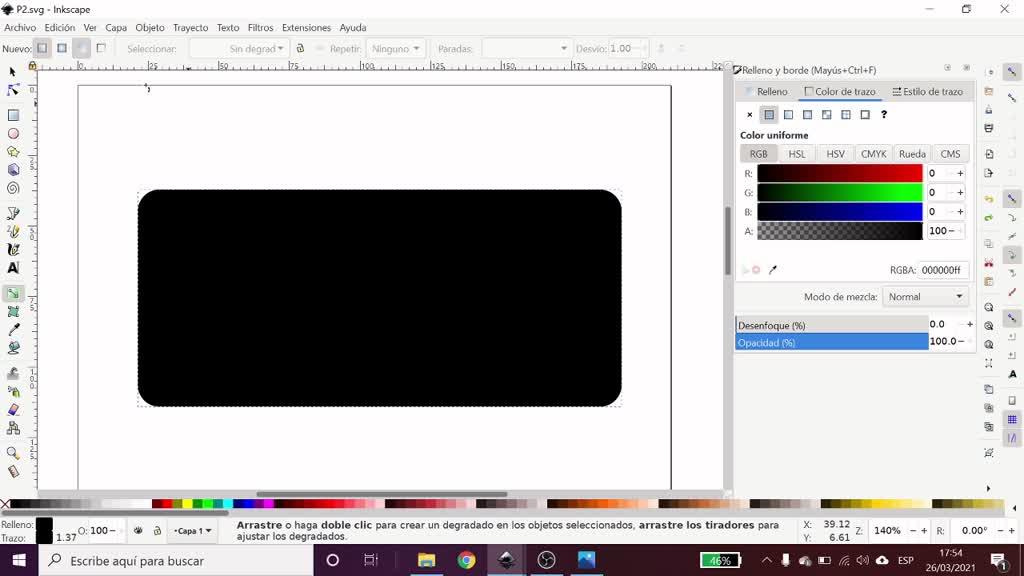Toggle the current layer lock icon
Viewport: 1024px width, 576px height.
157,531
